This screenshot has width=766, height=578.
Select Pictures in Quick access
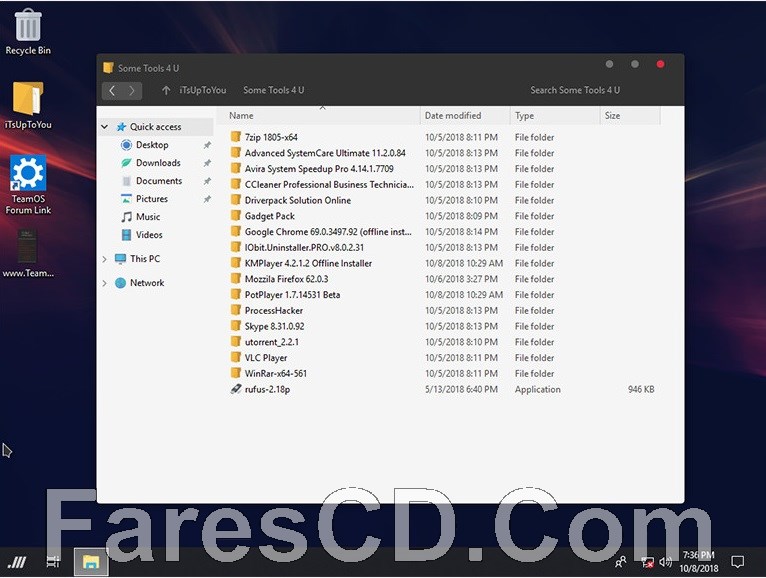[x=151, y=199]
